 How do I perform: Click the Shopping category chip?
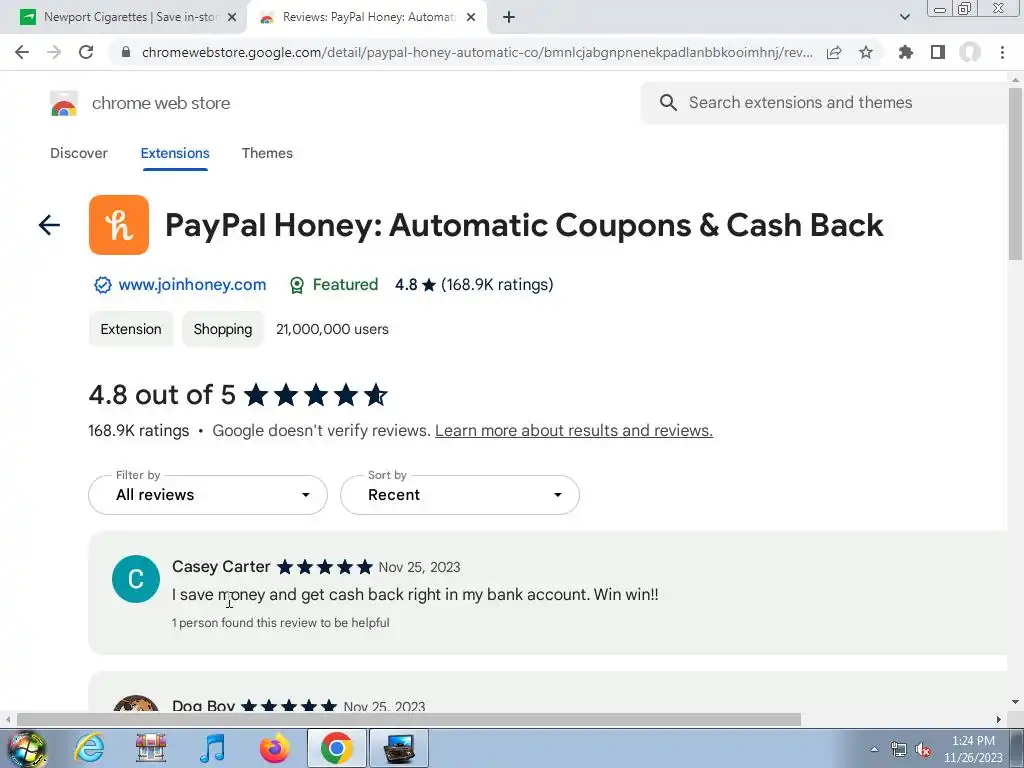pos(223,329)
